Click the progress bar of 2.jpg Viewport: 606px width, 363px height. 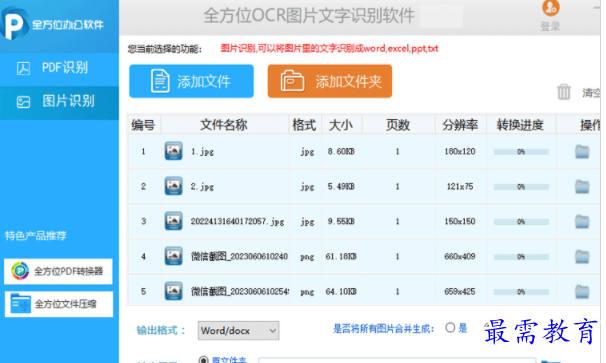click(x=521, y=187)
